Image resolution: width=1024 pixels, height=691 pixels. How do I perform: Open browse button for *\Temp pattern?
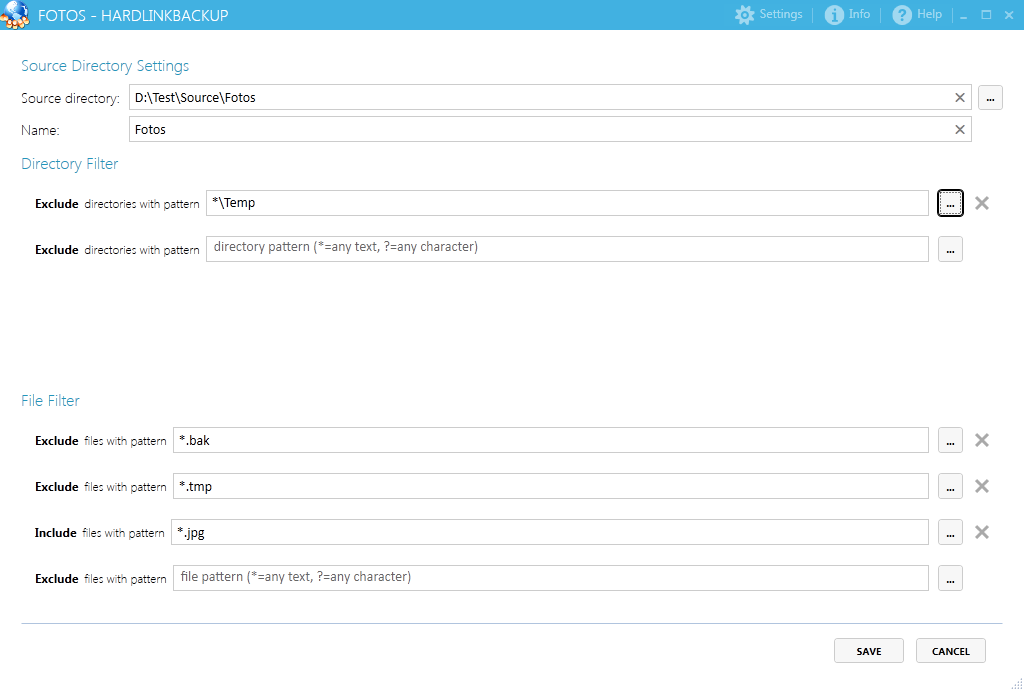pyautogui.click(x=950, y=203)
